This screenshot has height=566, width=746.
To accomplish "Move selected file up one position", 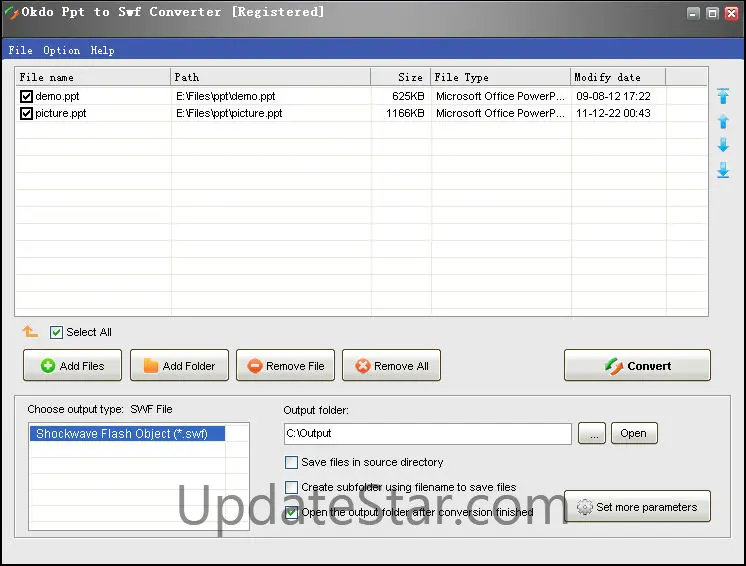I will [x=723, y=122].
